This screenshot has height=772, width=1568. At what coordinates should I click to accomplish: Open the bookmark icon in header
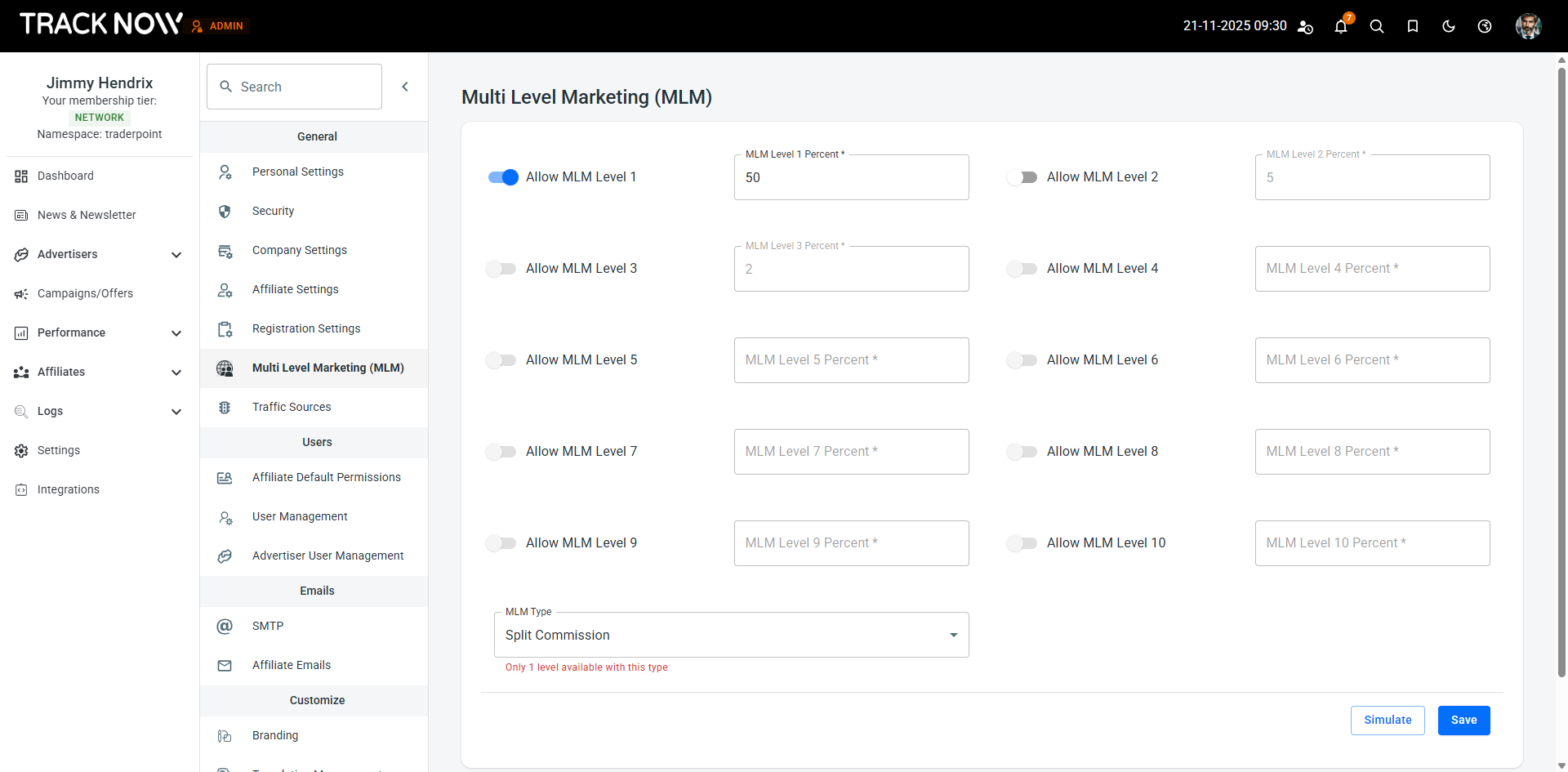coord(1413,26)
